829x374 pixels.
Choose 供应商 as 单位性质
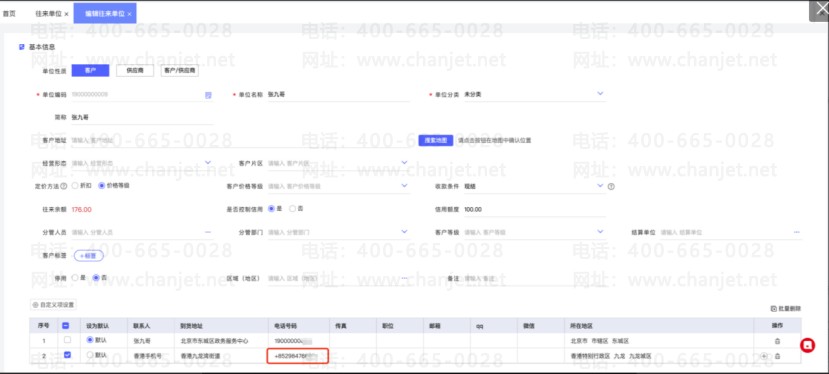click(135, 70)
